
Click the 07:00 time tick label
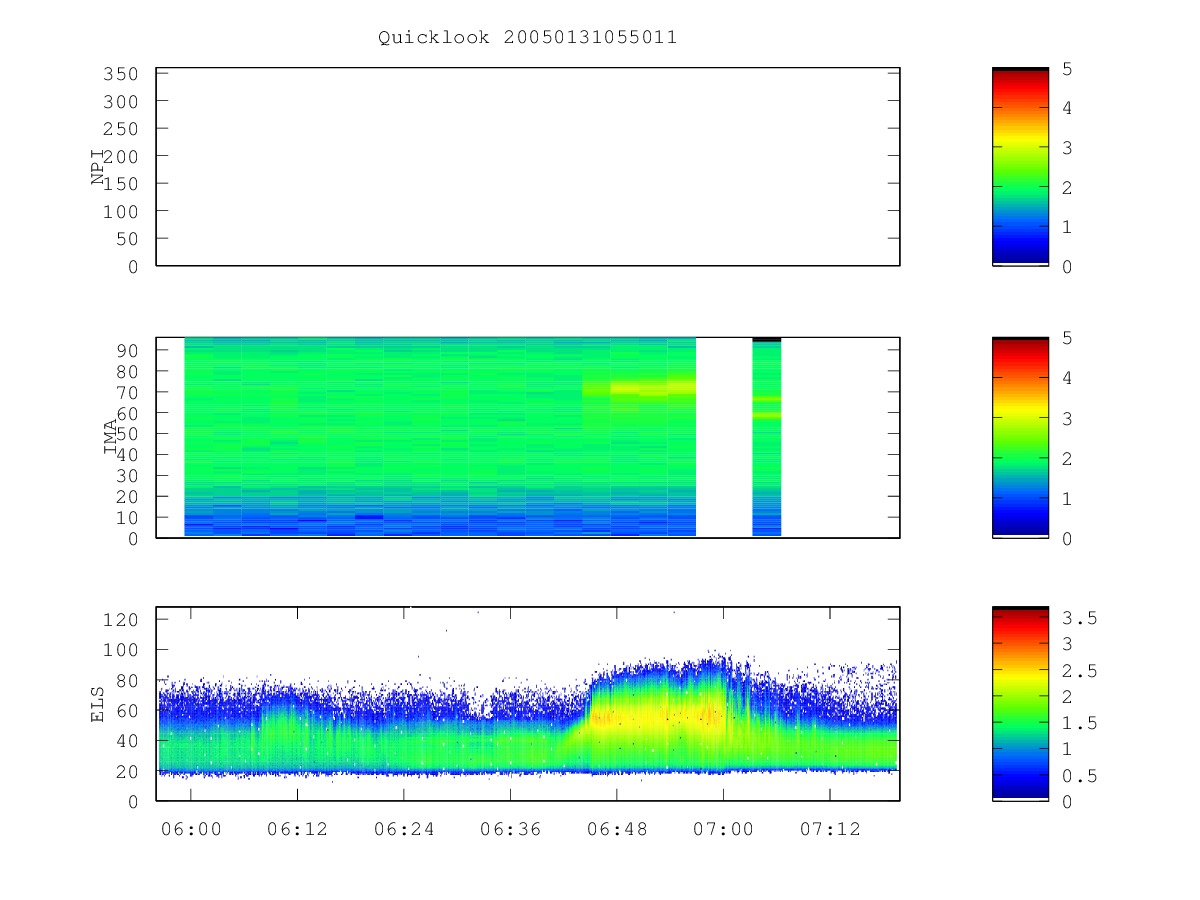(x=723, y=829)
